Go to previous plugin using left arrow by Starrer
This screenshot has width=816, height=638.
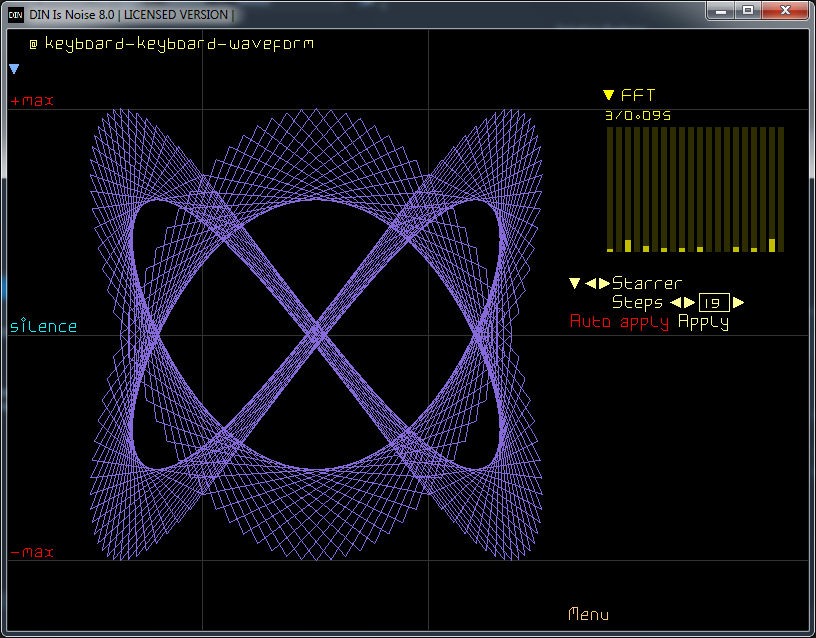point(590,284)
